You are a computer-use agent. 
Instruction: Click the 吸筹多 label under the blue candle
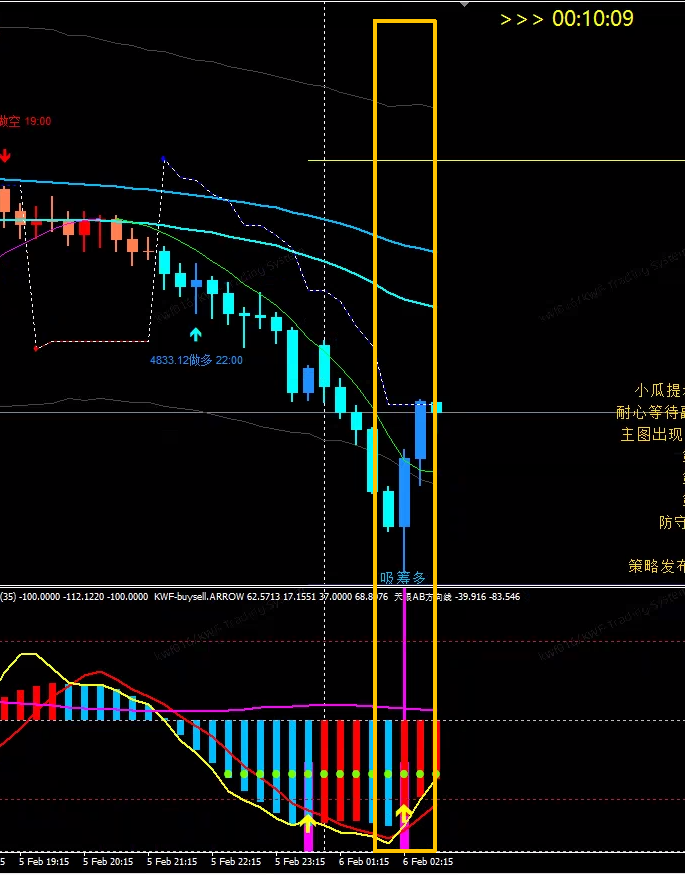coord(403,578)
